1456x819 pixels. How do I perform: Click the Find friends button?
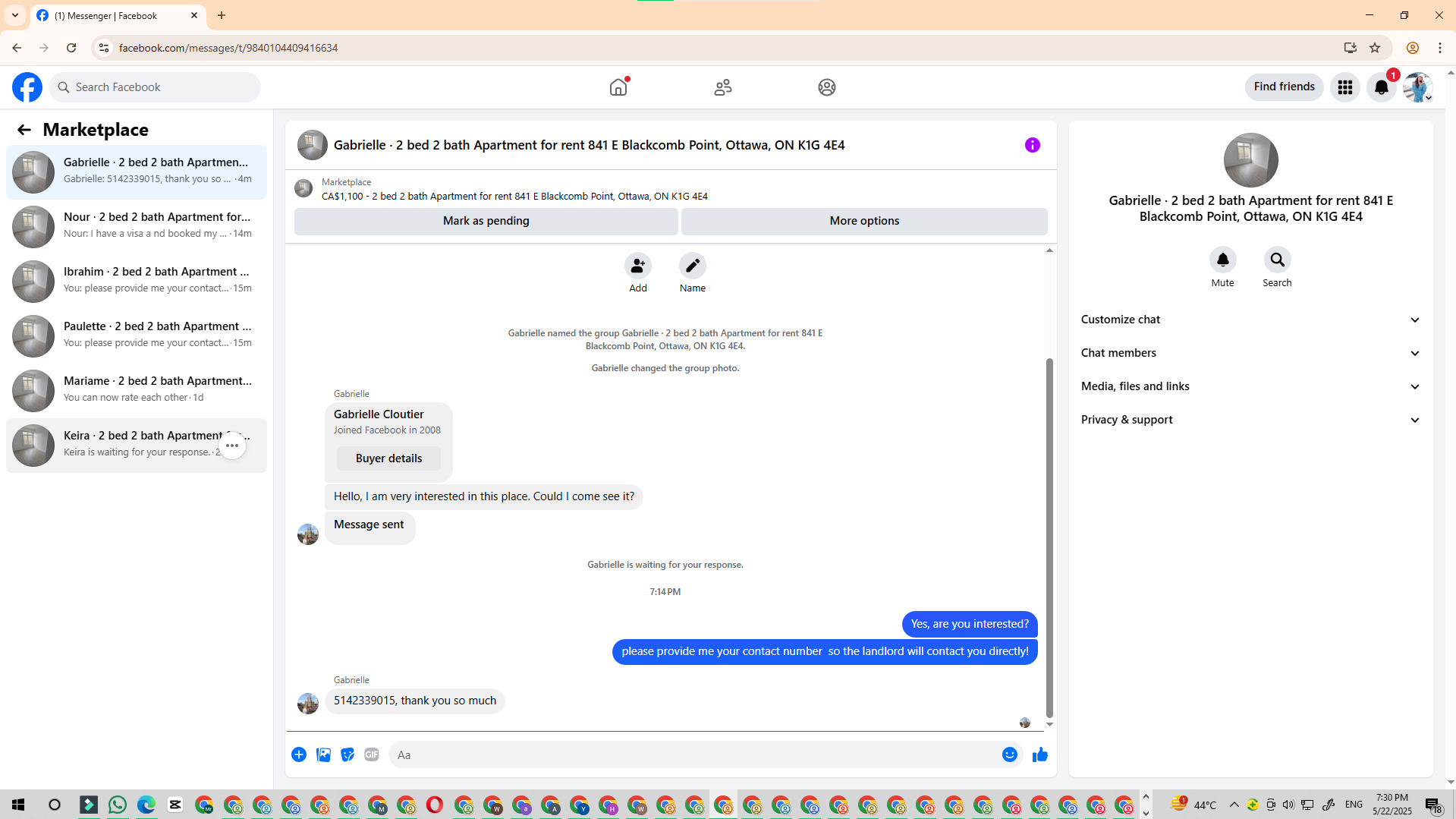[x=1285, y=87]
